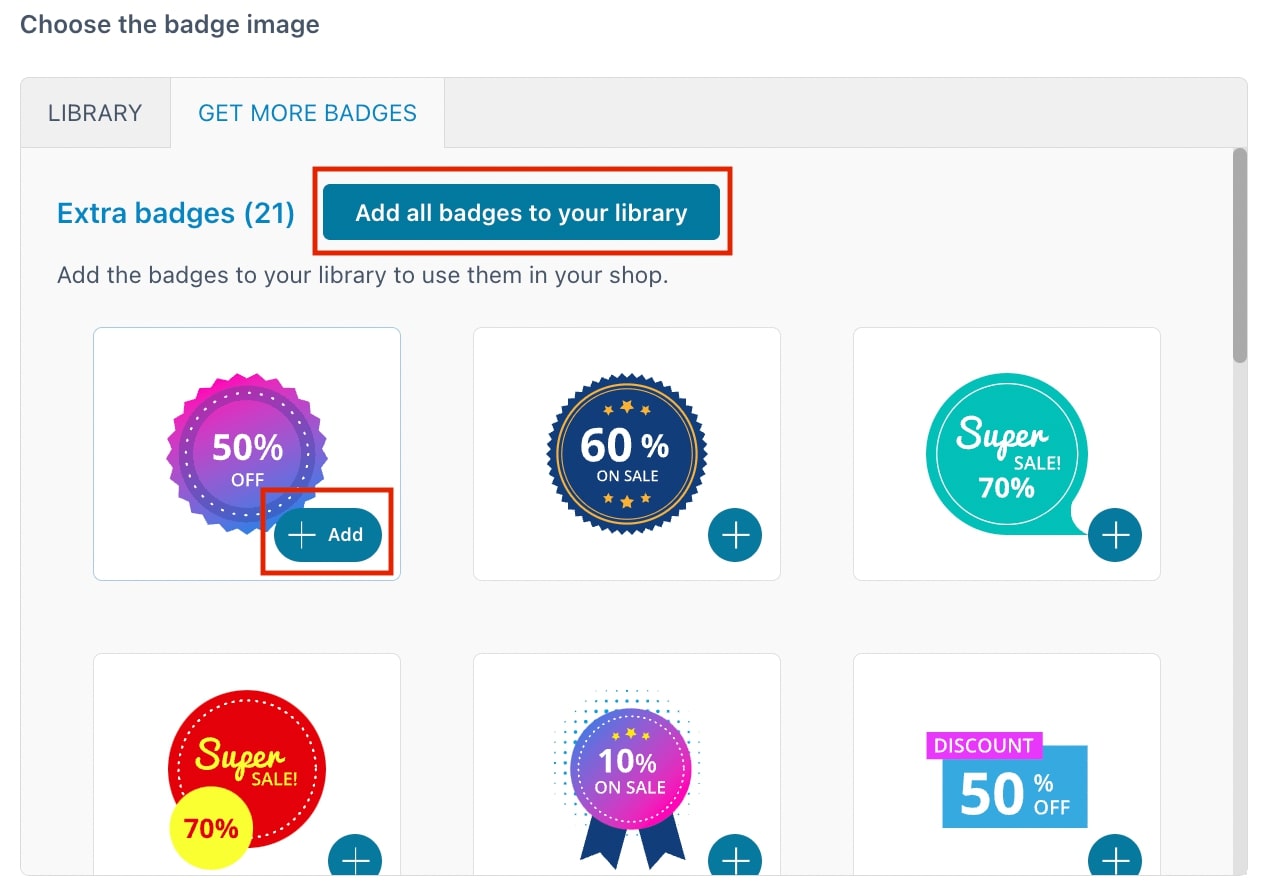Click the badge list vertical scrollbar thumb

coord(1240,255)
